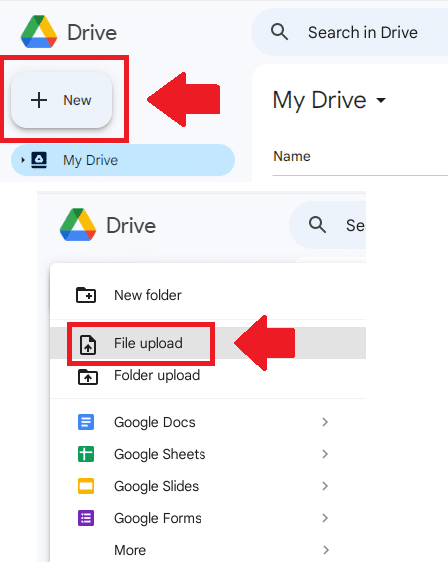This screenshot has width=448, height=562.
Task: Expand Google Forms submenu chevron
Action: [325, 518]
